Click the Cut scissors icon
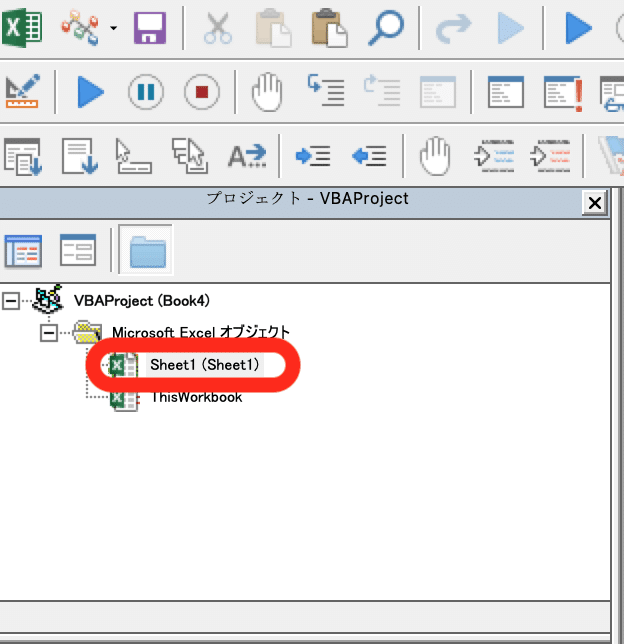 tap(218, 28)
